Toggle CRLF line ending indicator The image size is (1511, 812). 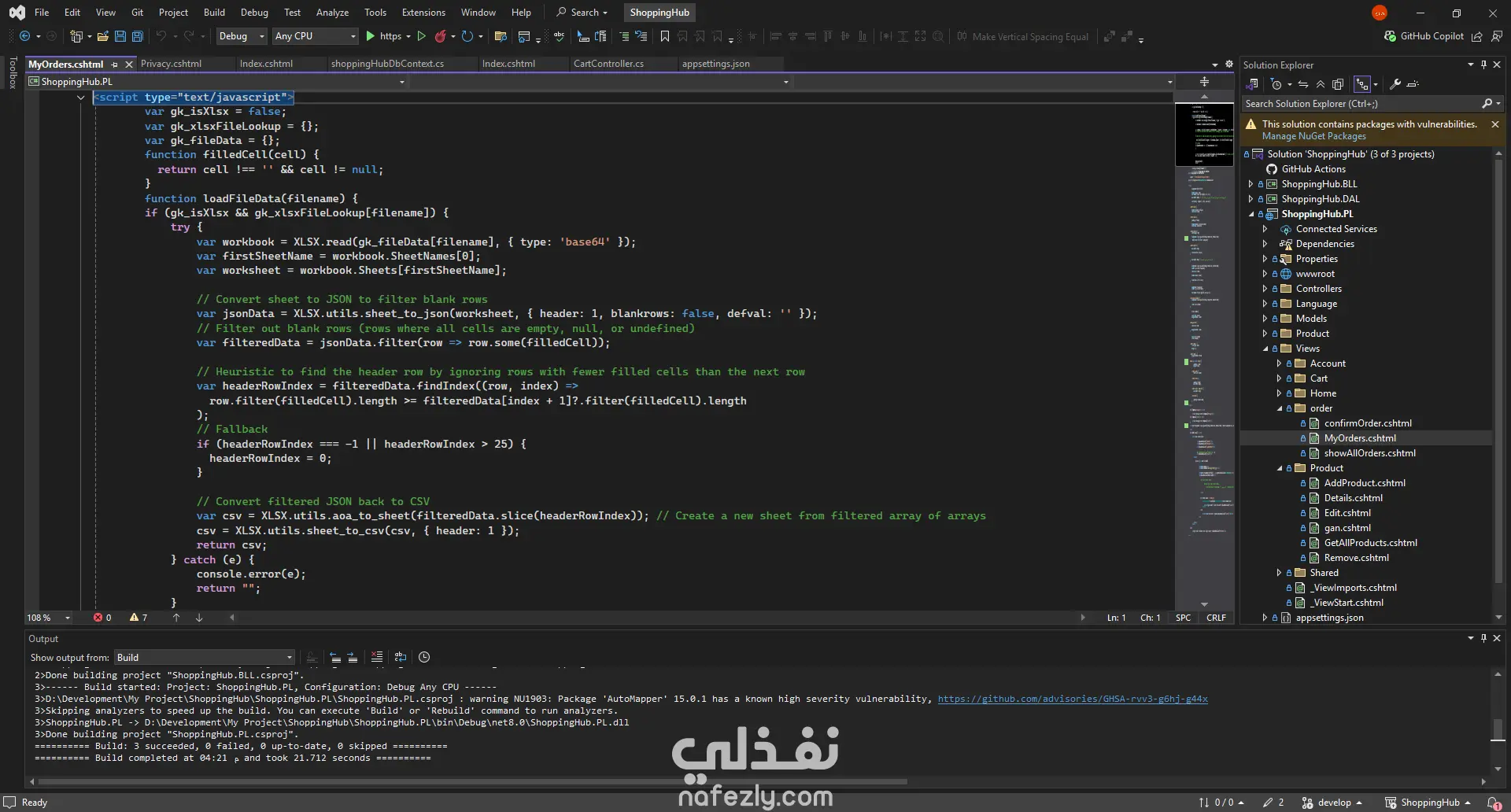point(1216,618)
